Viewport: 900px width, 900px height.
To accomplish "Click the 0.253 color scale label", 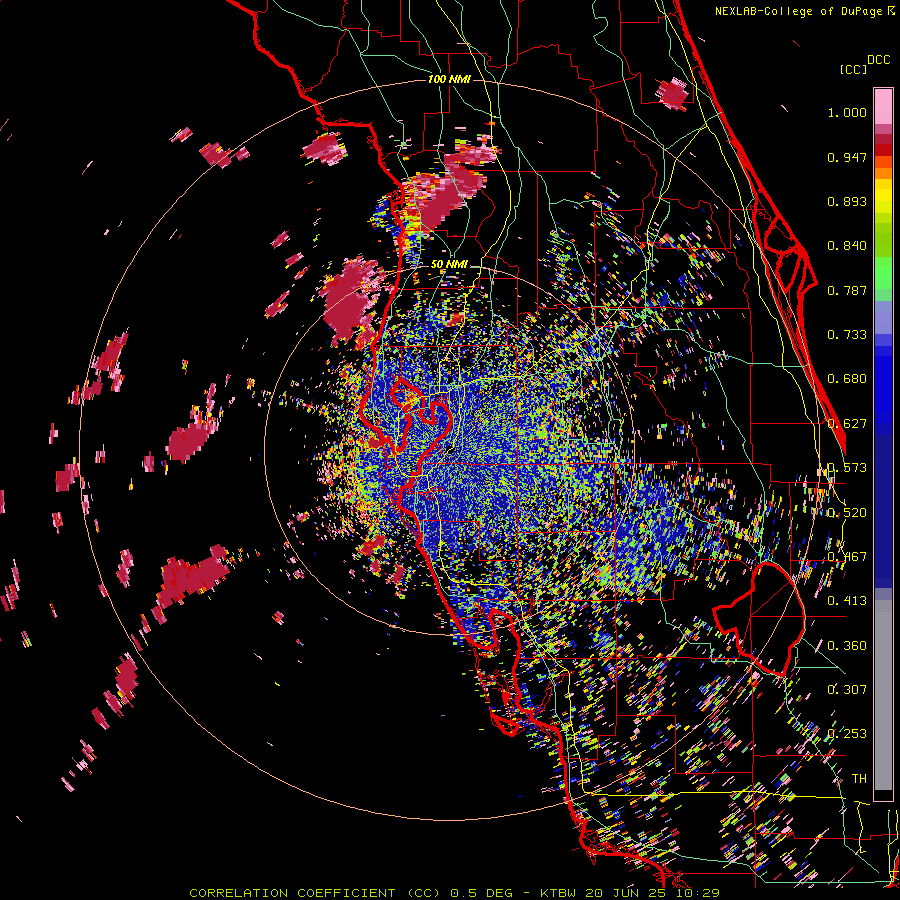I will coord(847,734).
